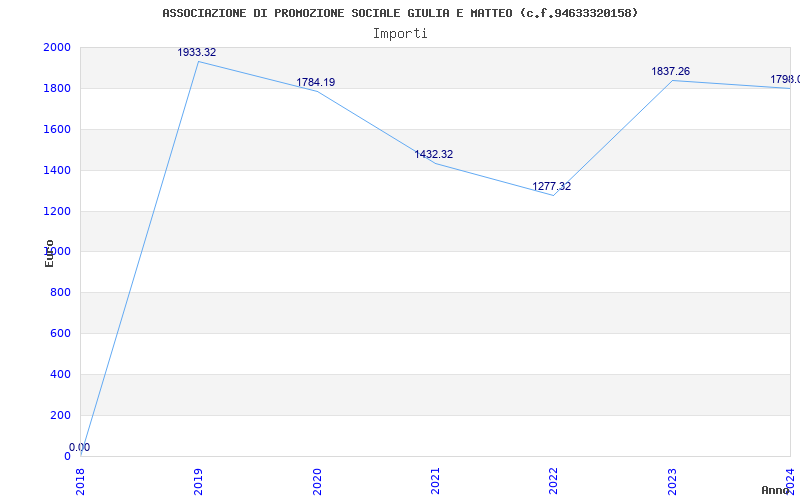Select the 1277.32 value for 2022
This screenshot has height=500, width=800.
pos(552,187)
